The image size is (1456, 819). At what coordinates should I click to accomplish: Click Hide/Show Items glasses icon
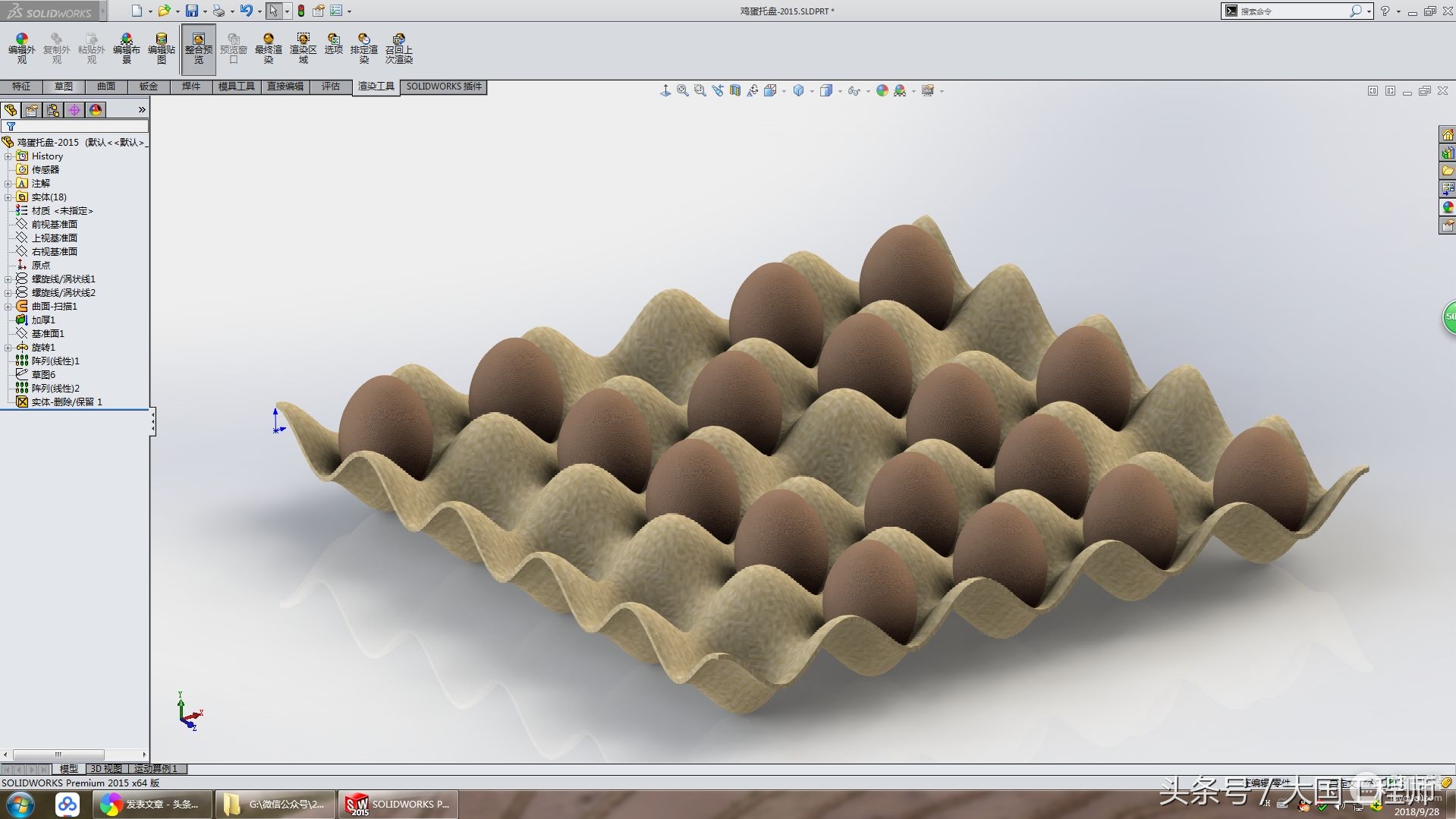pos(854,90)
